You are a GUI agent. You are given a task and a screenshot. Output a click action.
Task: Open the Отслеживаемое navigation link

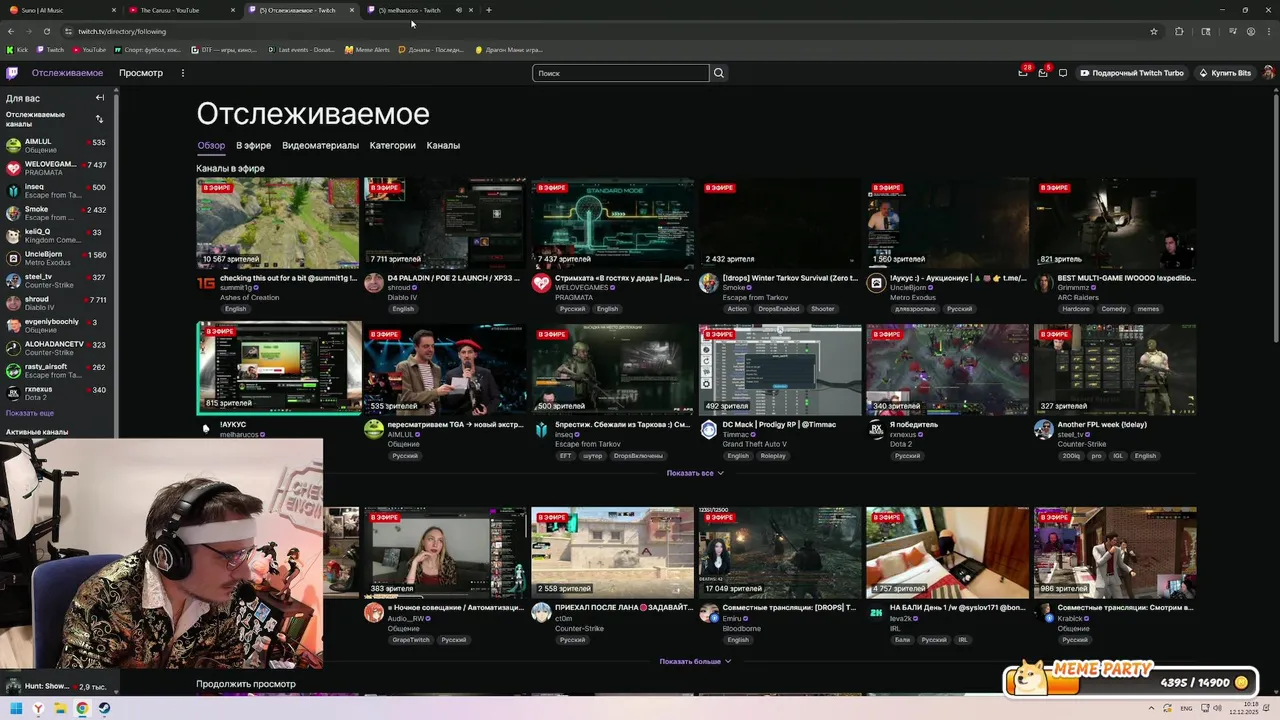(67, 73)
